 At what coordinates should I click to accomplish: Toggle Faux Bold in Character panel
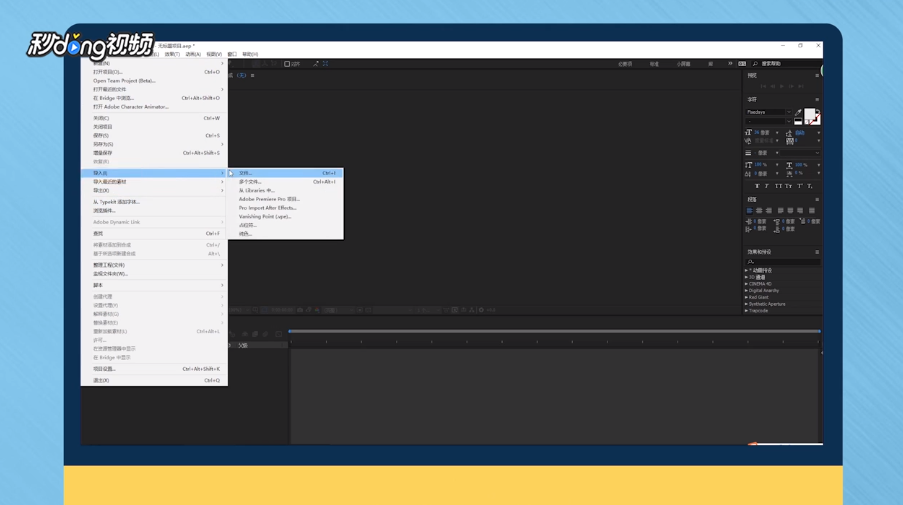click(x=757, y=186)
